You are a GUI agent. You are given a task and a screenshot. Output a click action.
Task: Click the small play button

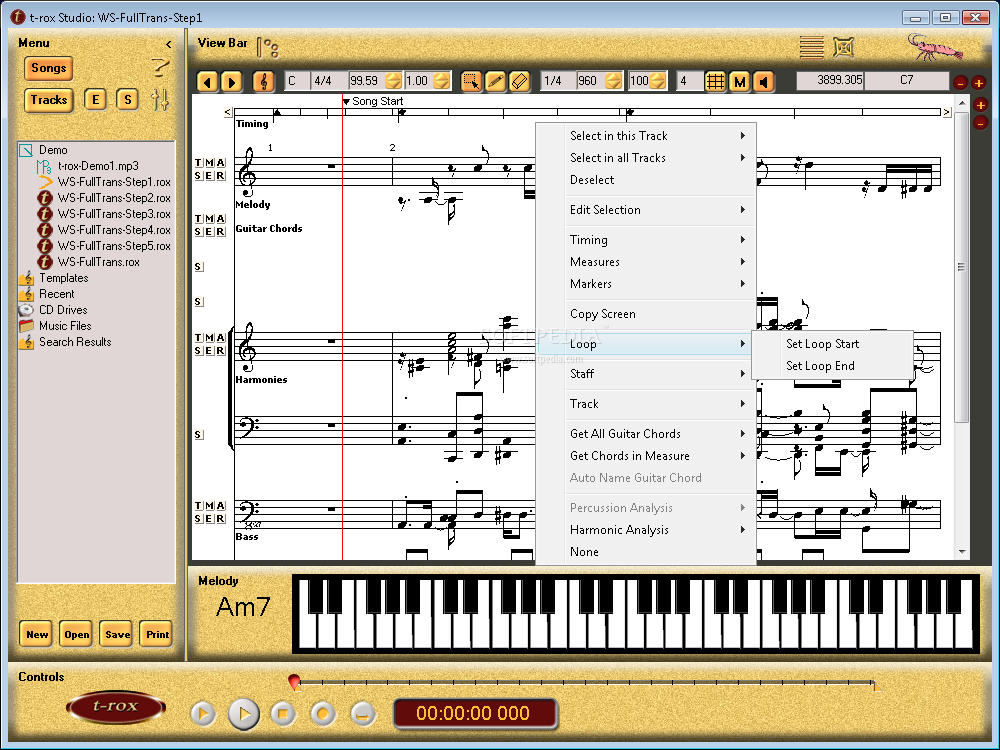point(203,714)
